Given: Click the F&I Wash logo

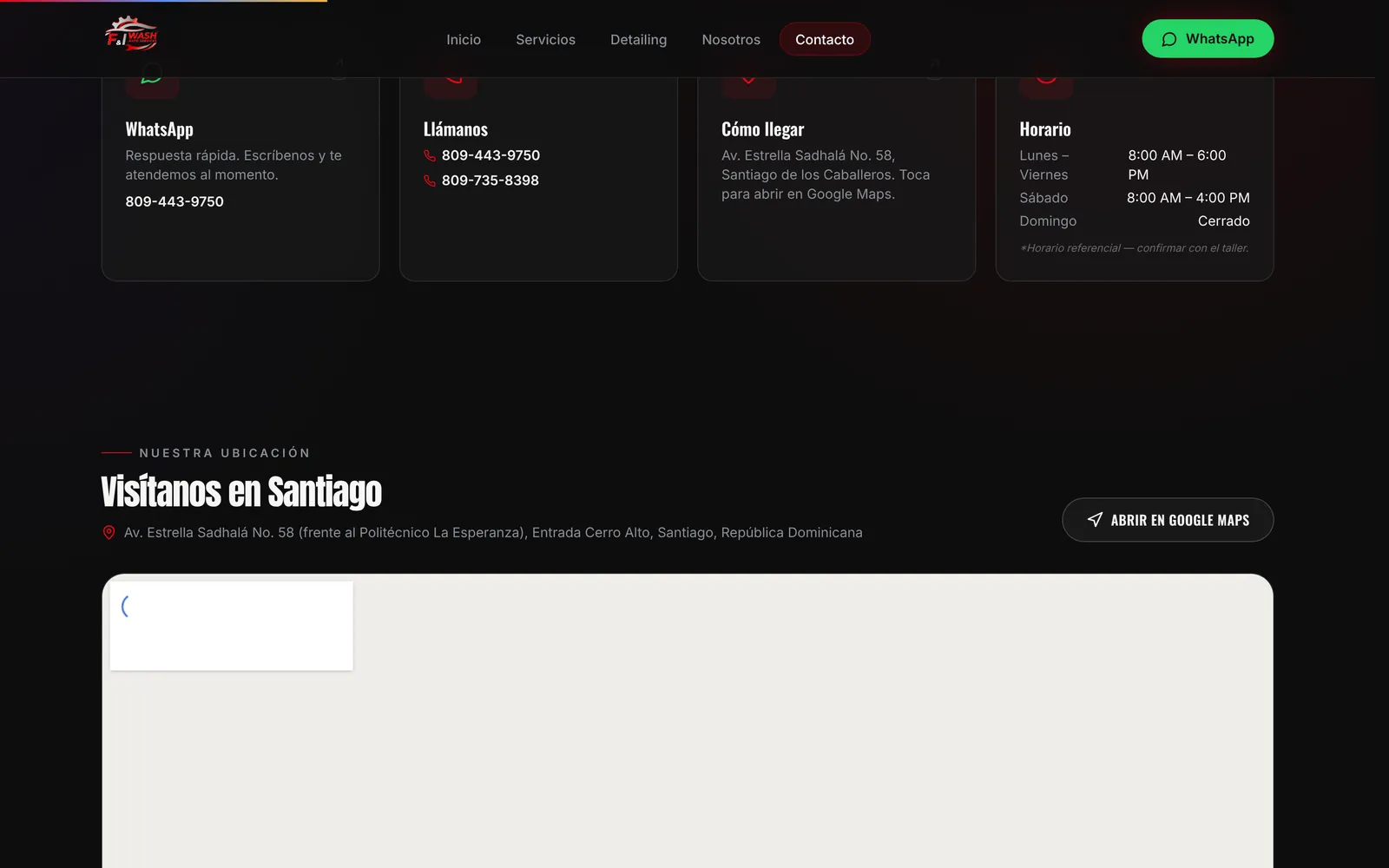Looking at the screenshot, I should tap(131, 35).
